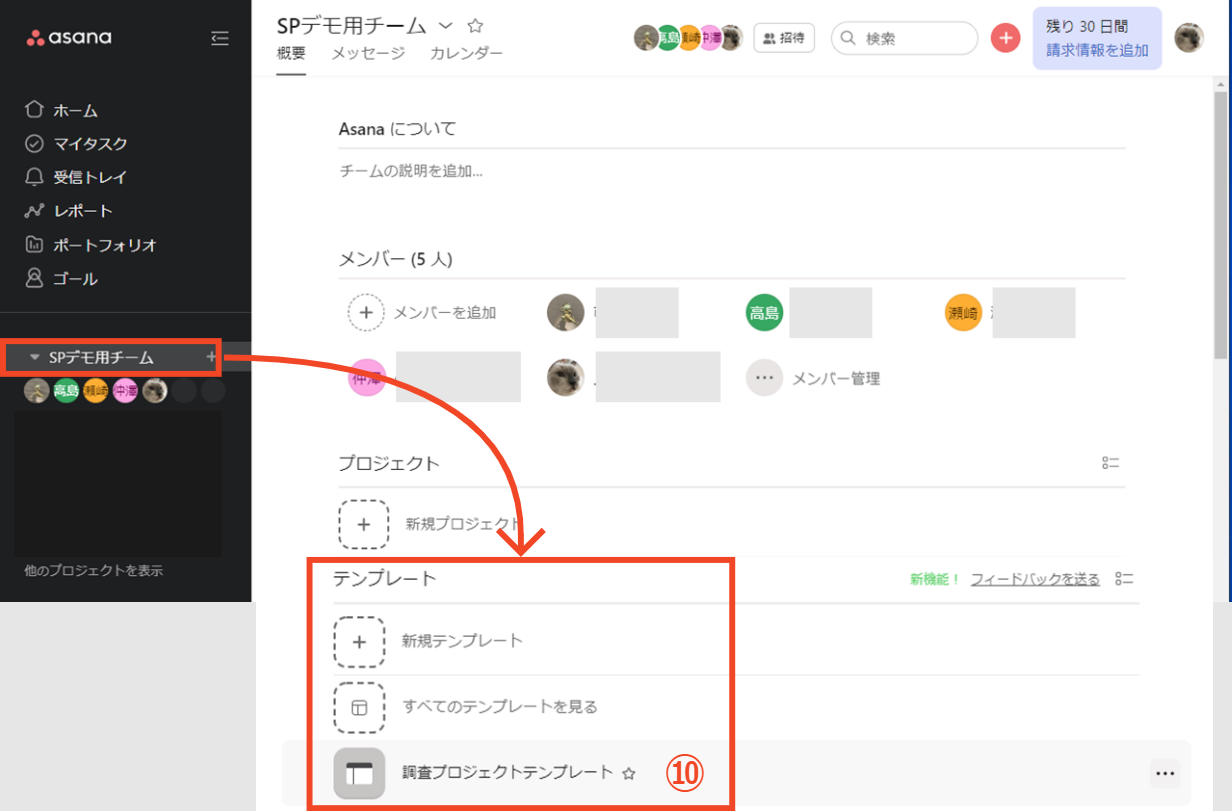
Task: Open the 調査プロジェクトテンプレート template
Action: [x=507, y=772]
